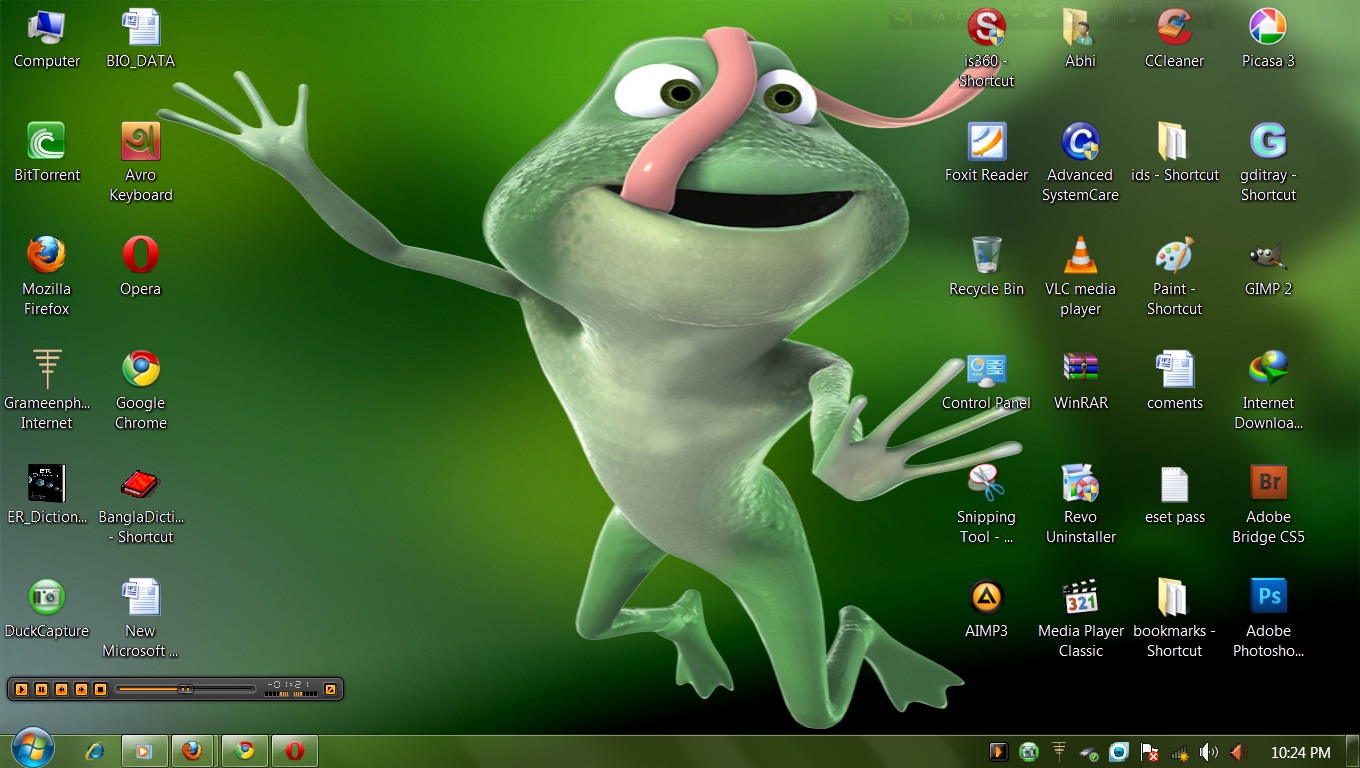This screenshot has width=1360, height=768.
Task: Switch to Opera taskbar button
Action: tap(294, 750)
